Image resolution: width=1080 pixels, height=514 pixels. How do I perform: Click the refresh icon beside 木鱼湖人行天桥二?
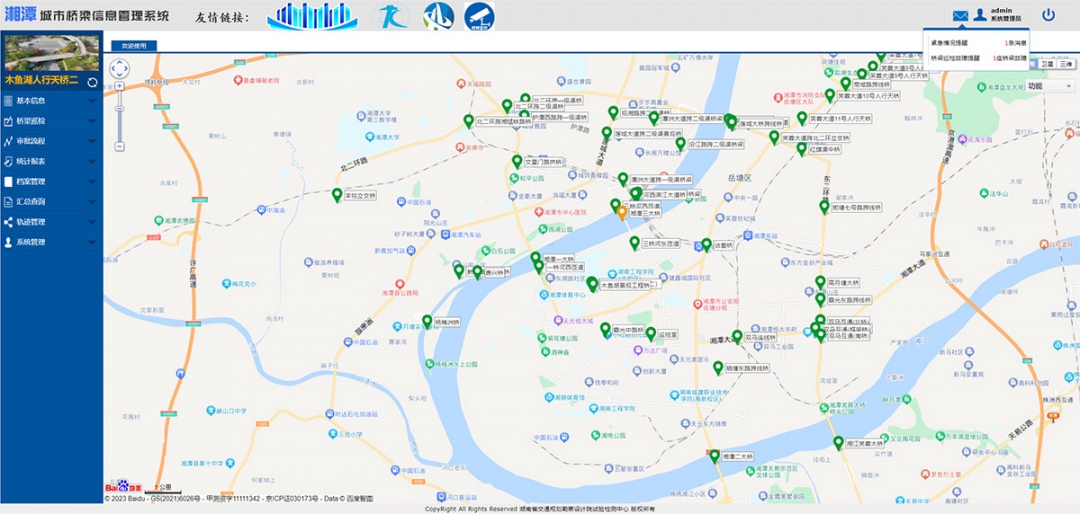[x=92, y=81]
